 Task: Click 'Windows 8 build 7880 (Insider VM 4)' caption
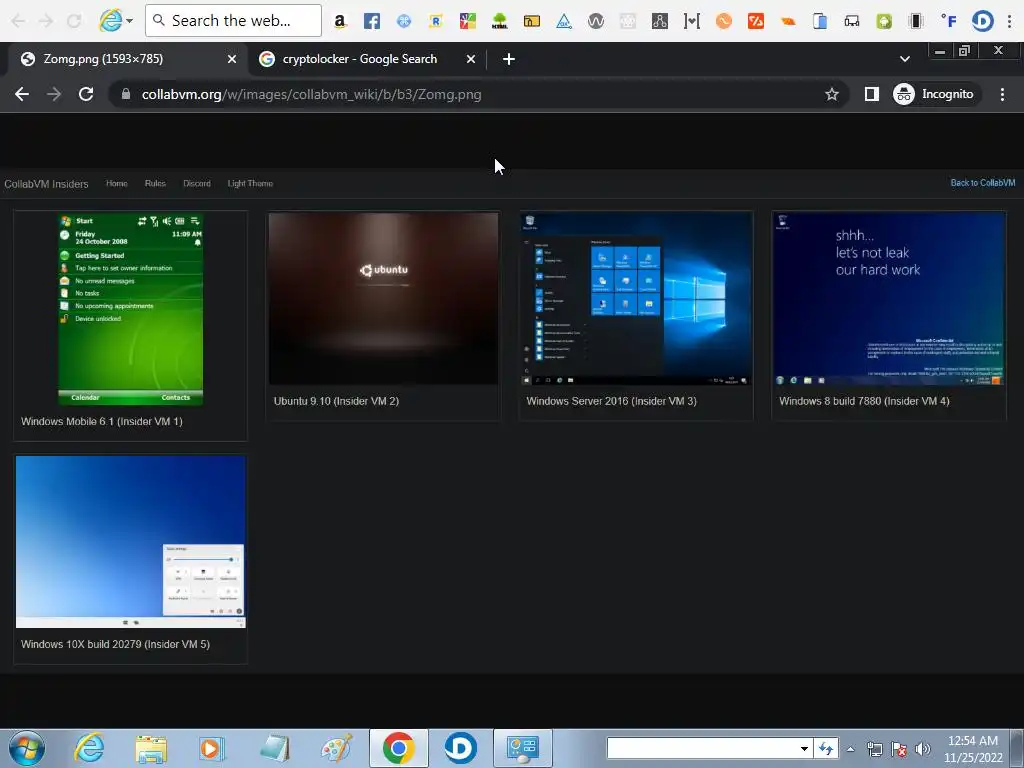(864, 401)
